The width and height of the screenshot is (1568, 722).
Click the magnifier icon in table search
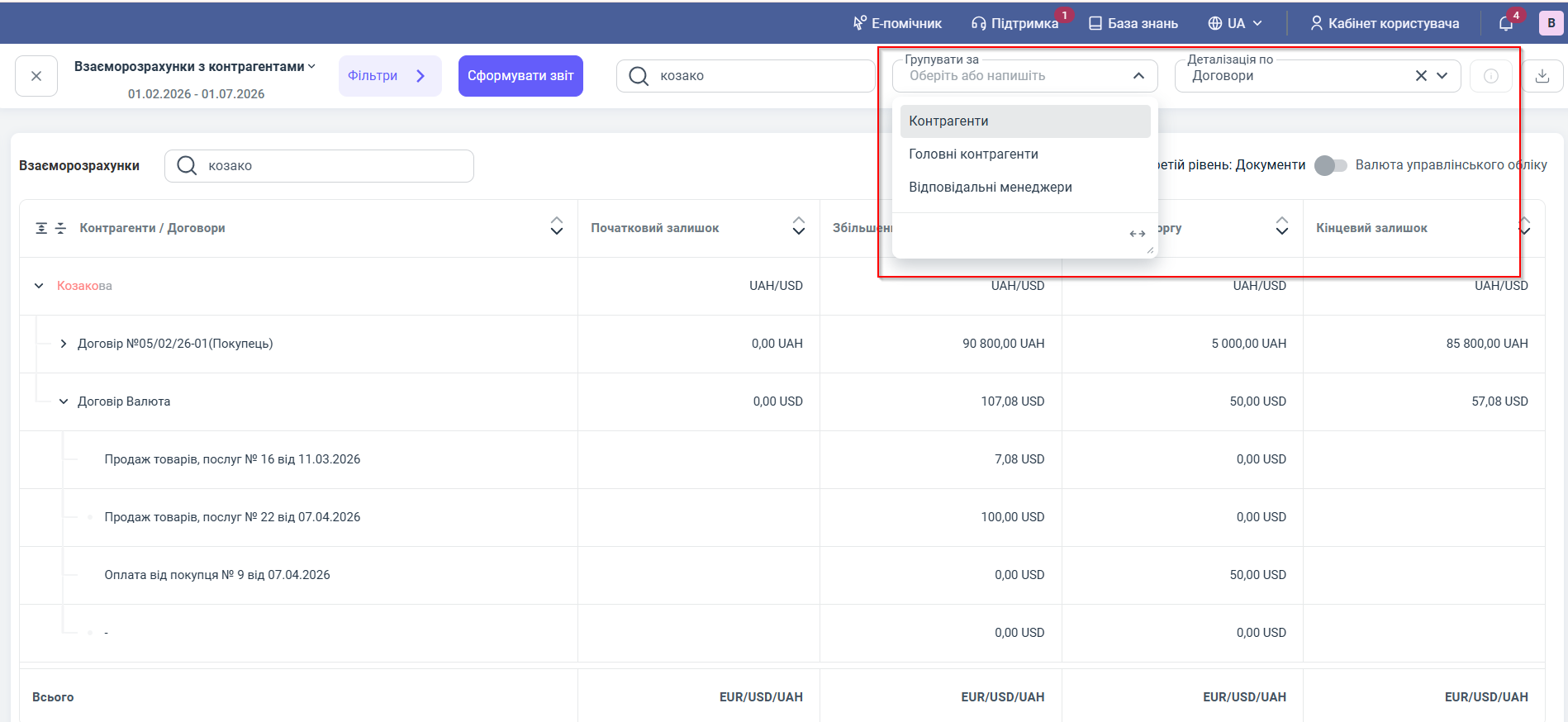[188, 166]
